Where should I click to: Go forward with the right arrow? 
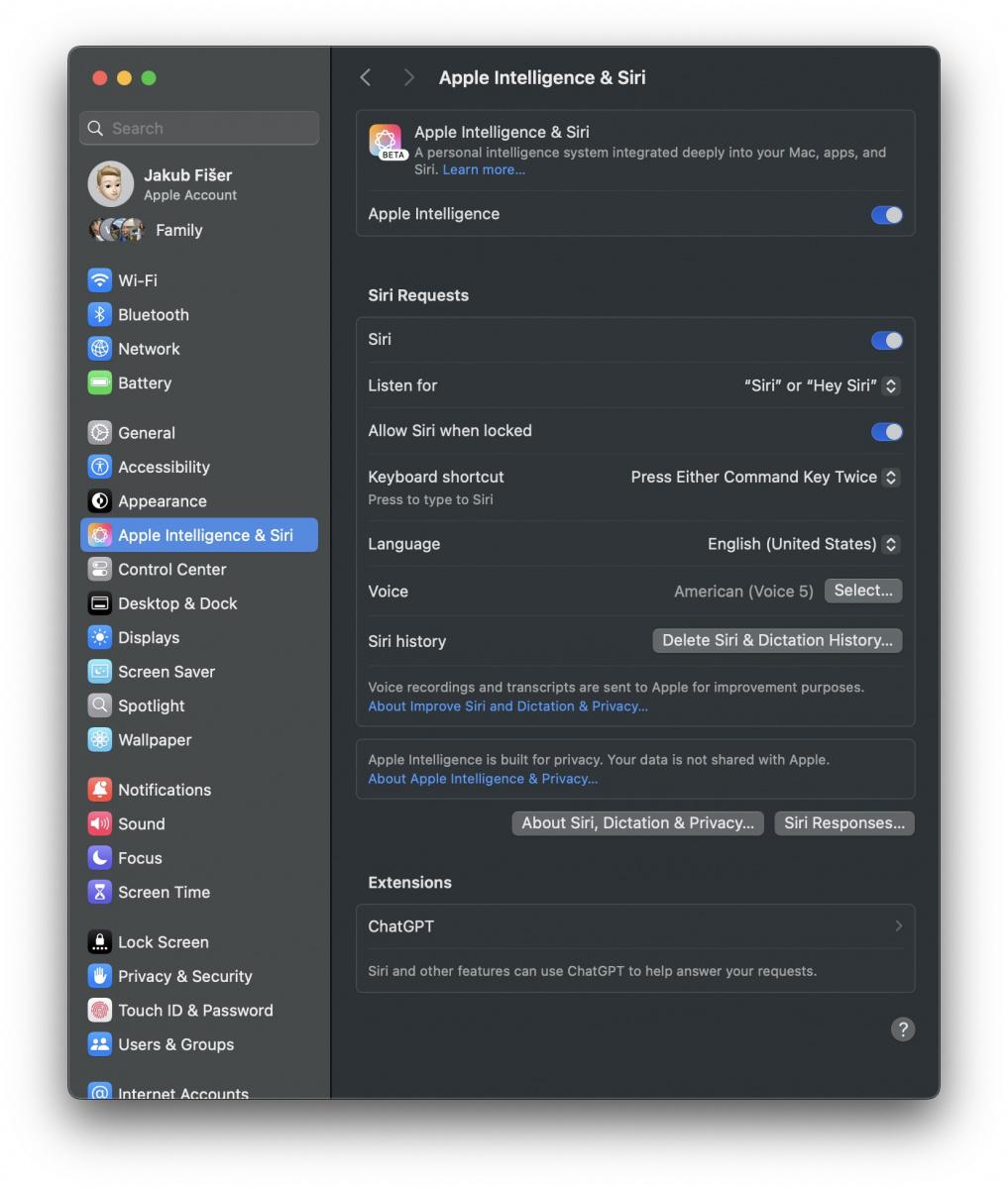tap(408, 77)
